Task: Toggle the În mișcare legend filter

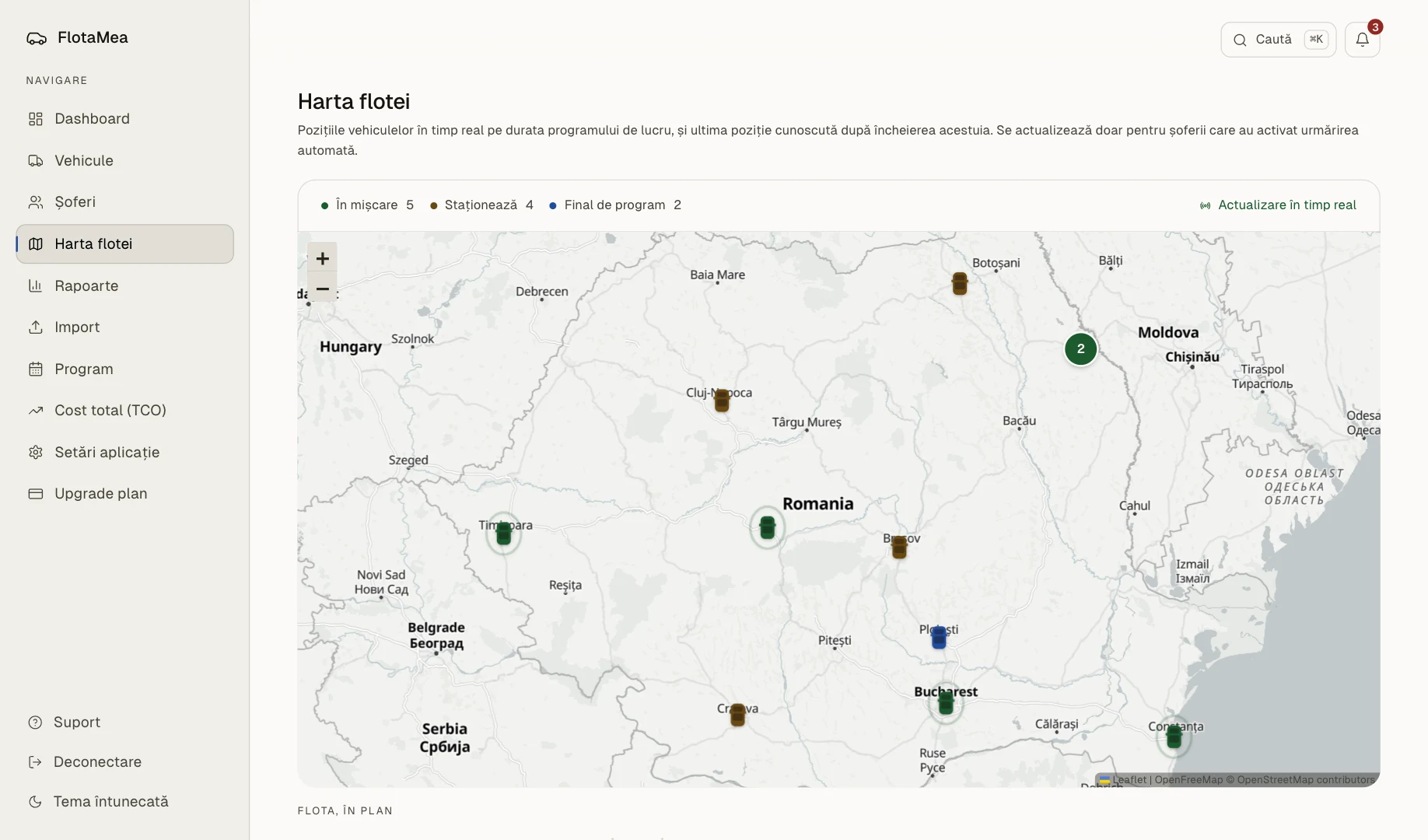Action: pos(367,205)
